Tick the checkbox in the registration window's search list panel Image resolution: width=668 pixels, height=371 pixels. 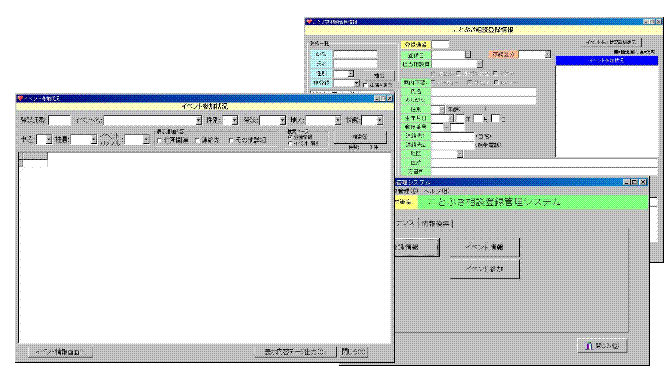(365, 85)
